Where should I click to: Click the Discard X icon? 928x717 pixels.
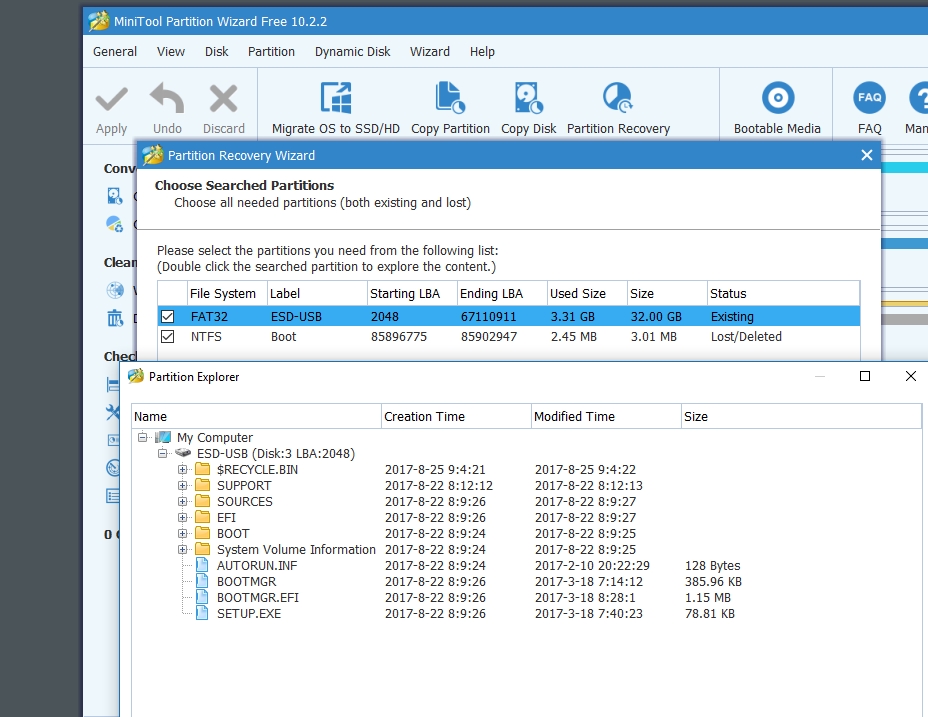[x=224, y=98]
